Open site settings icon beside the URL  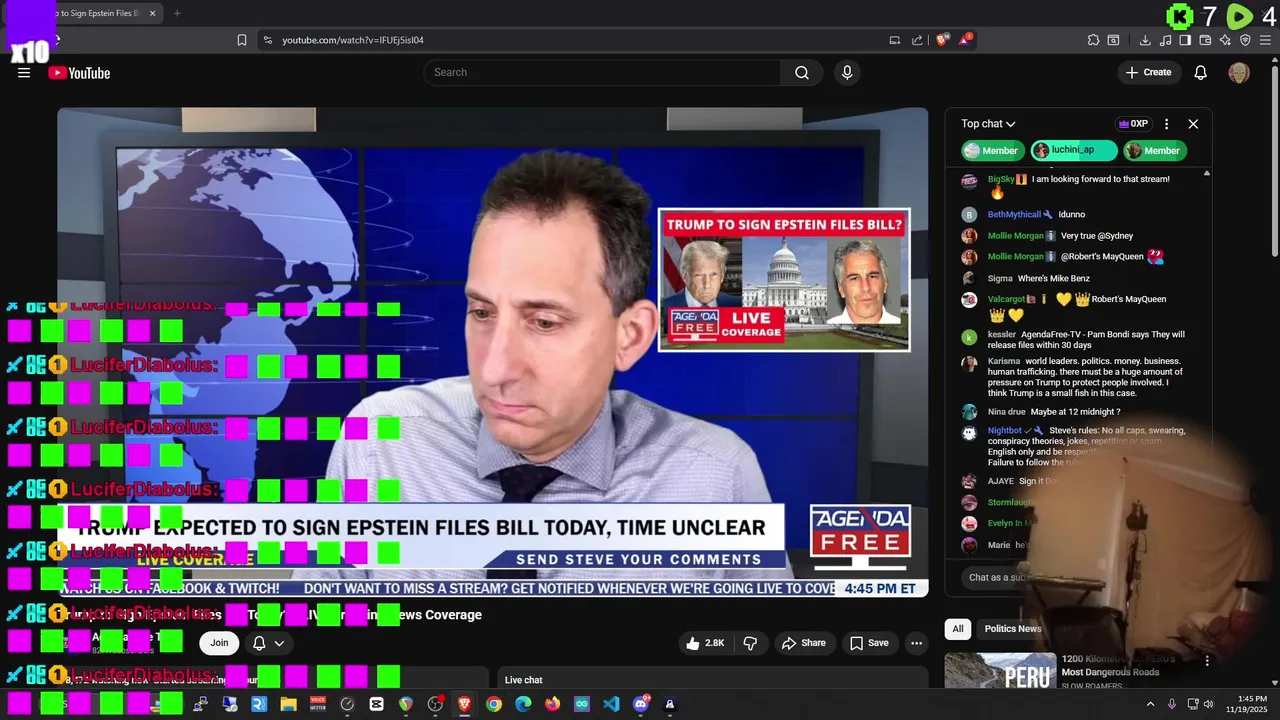click(267, 40)
